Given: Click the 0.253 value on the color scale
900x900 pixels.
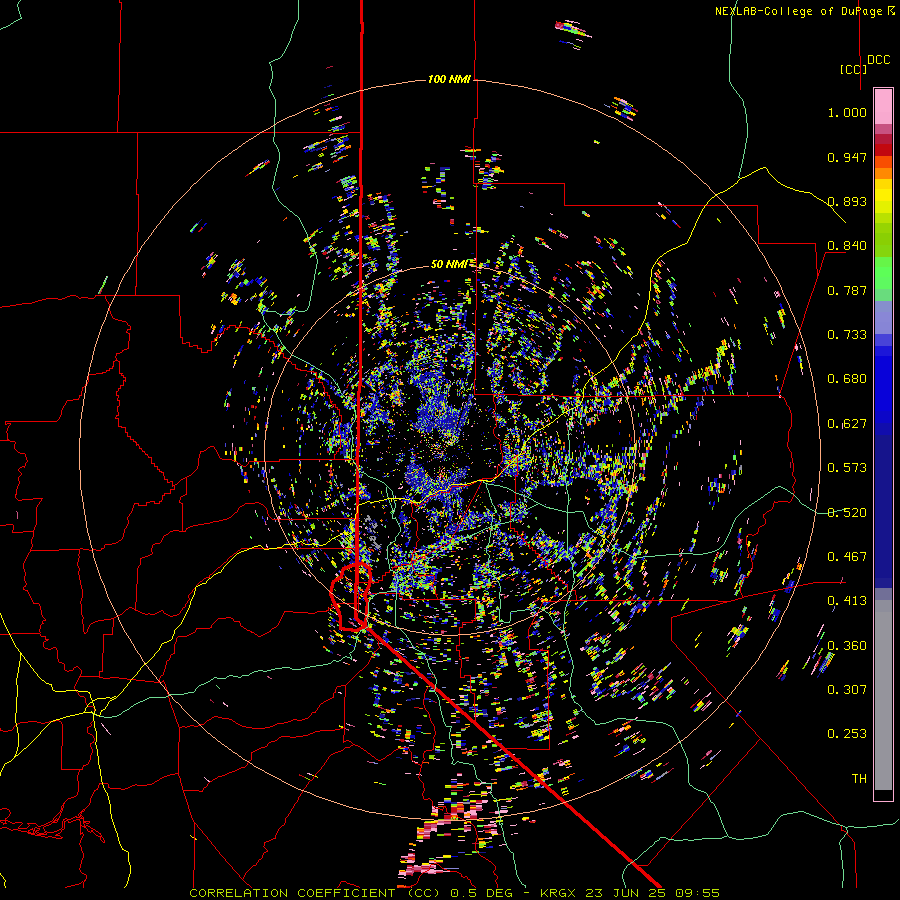Looking at the screenshot, I should [x=847, y=734].
